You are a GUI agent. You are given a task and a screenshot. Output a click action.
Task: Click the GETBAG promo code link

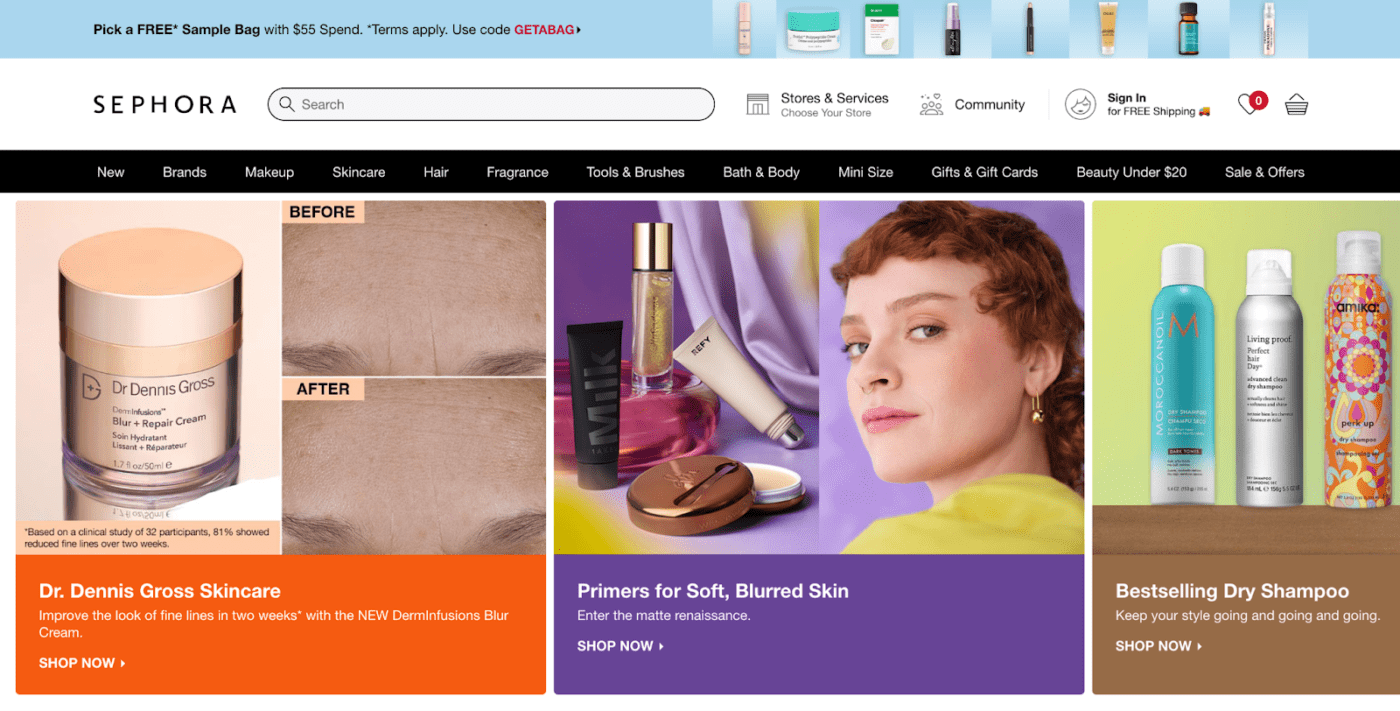(544, 30)
